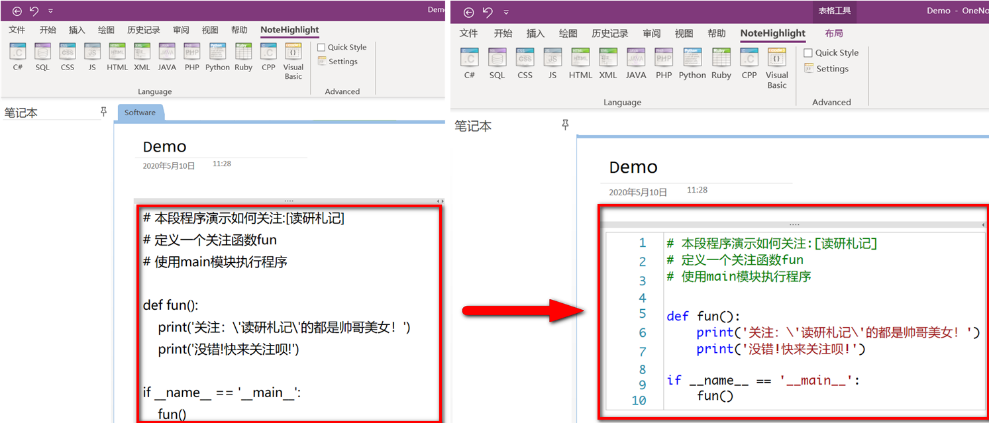The height and width of the screenshot is (423, 989).
Task: Open Settings in right window's Advanced group
Action: (831, 69)
